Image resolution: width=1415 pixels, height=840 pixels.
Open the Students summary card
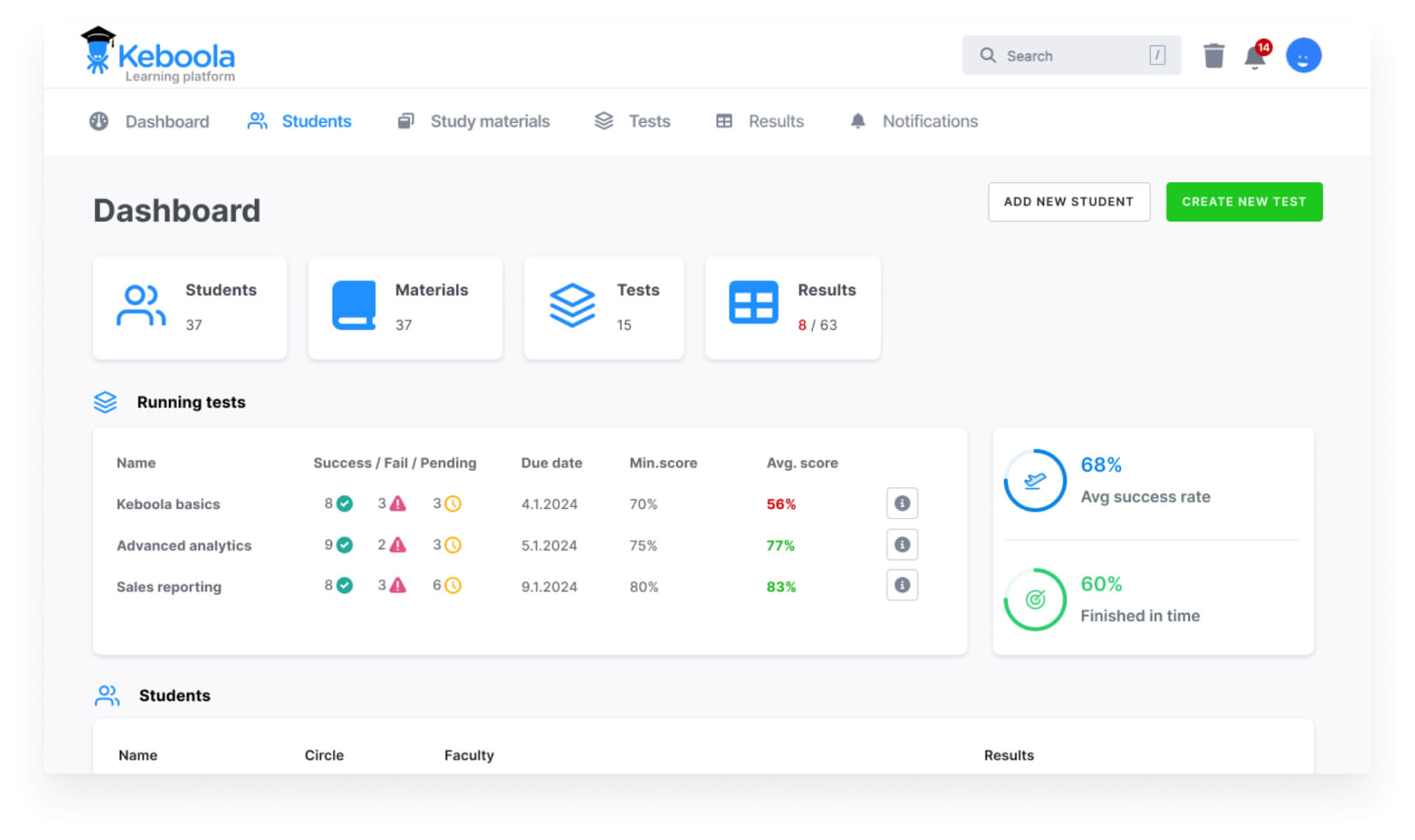190,307
